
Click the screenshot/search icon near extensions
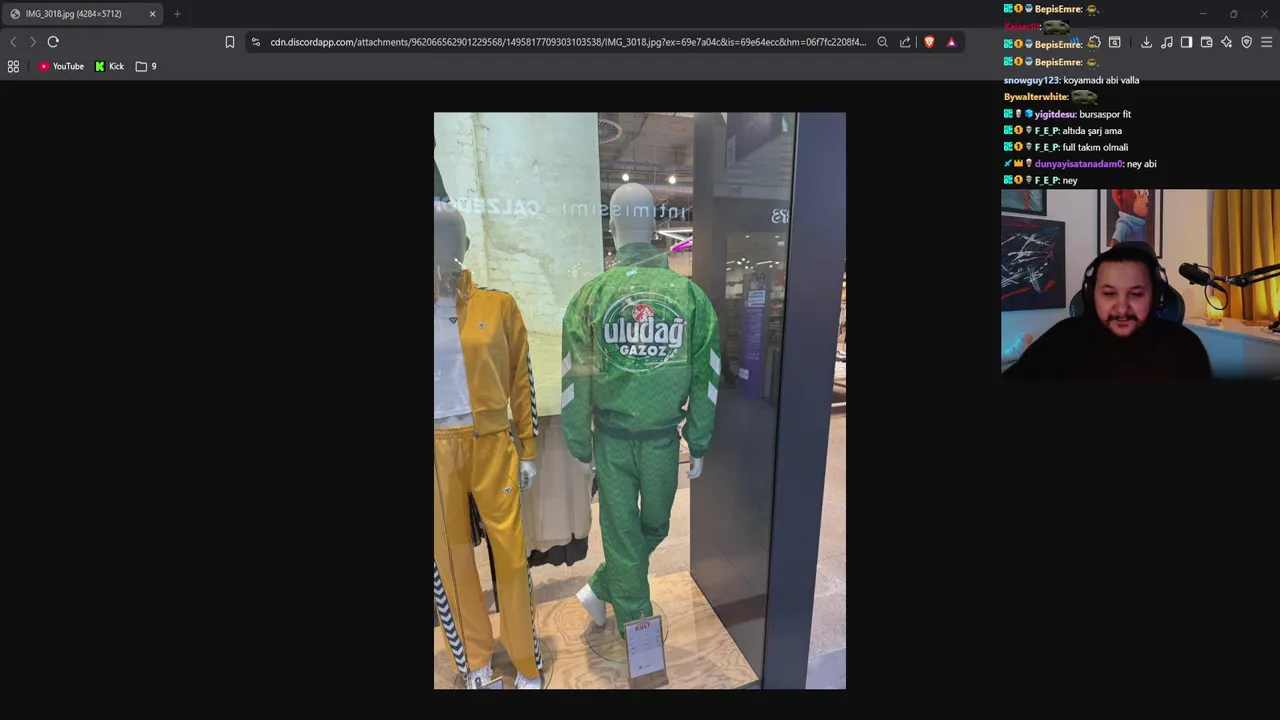(1114, 42)
